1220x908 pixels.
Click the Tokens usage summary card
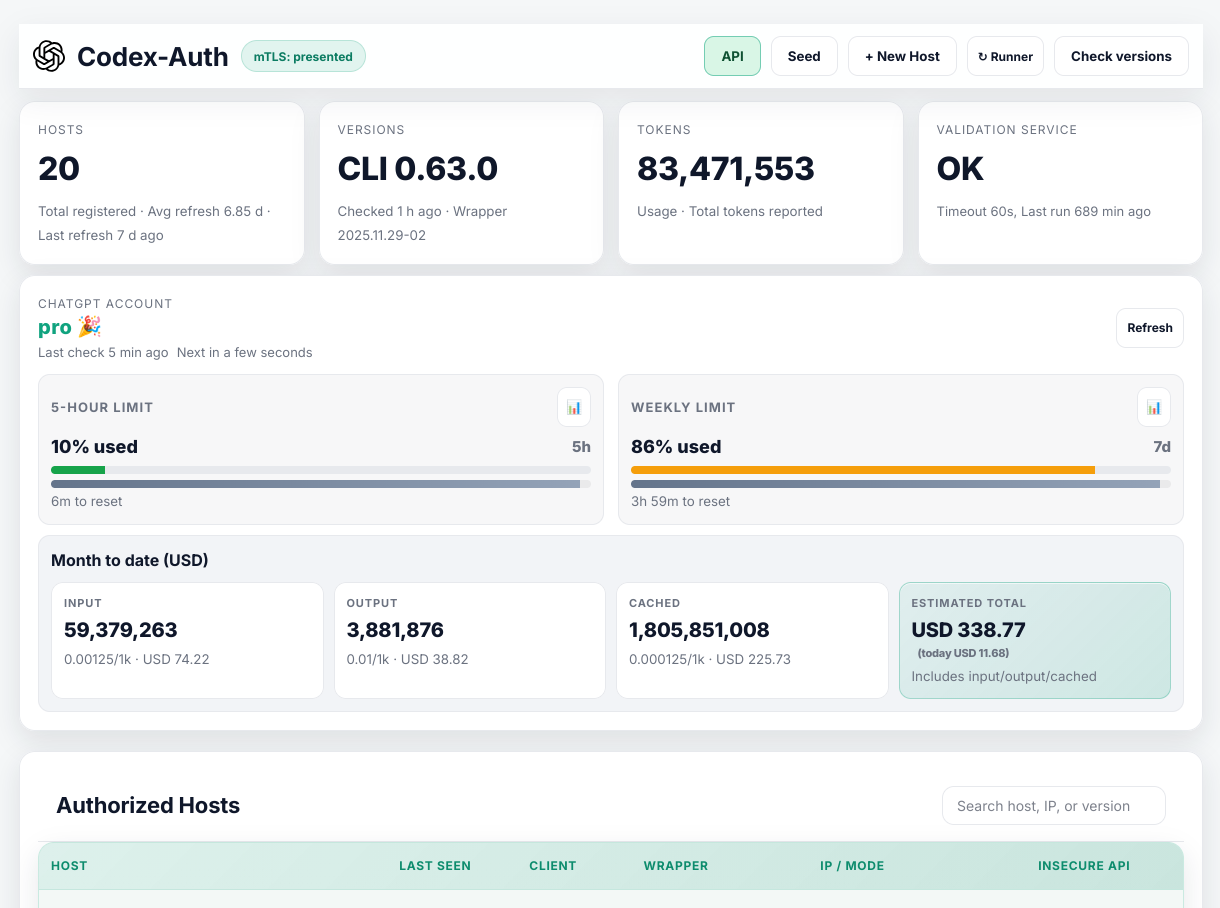tap(760, 183)
